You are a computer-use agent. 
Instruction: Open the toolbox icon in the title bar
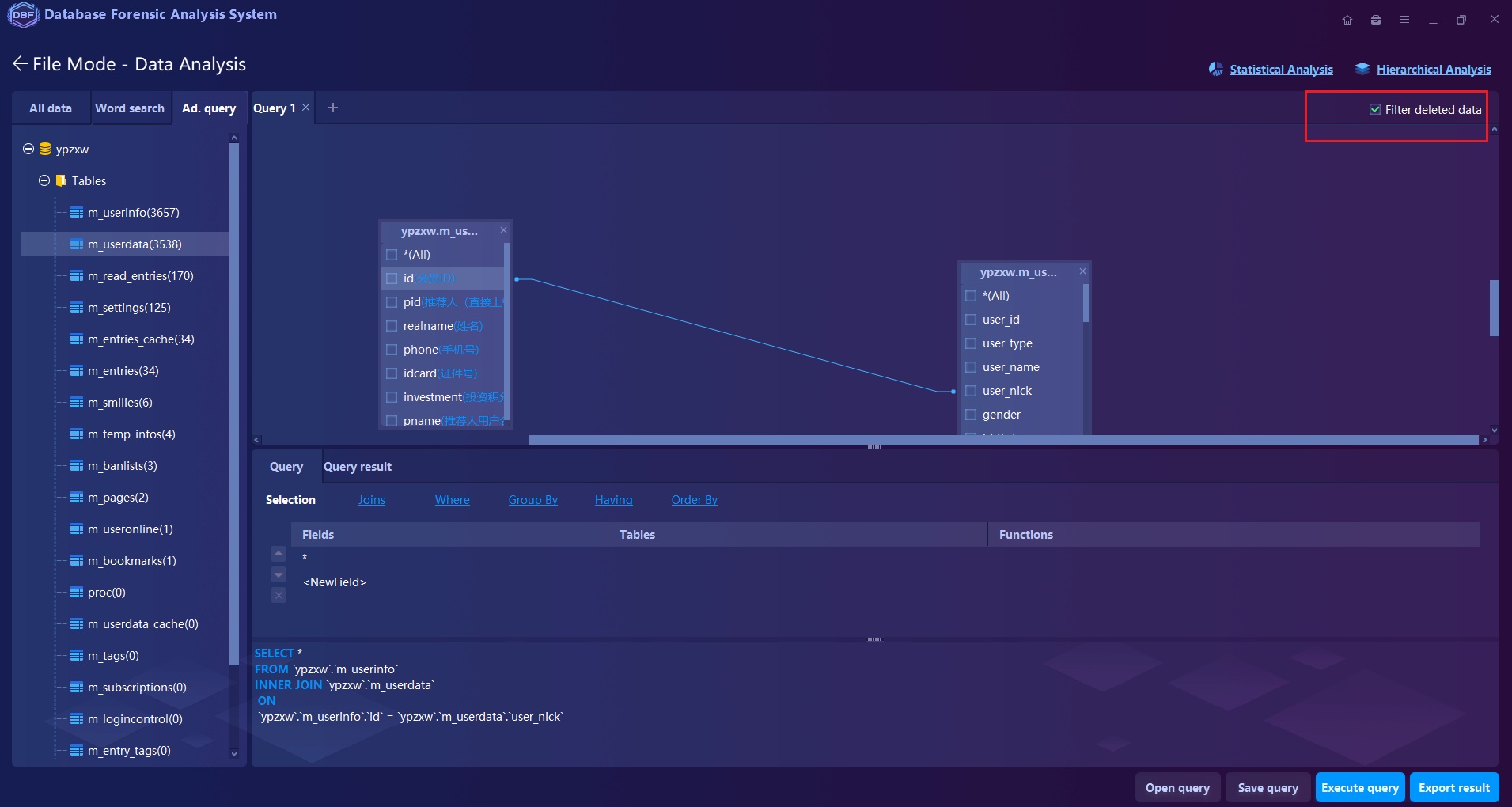(x=1377, y=20)
